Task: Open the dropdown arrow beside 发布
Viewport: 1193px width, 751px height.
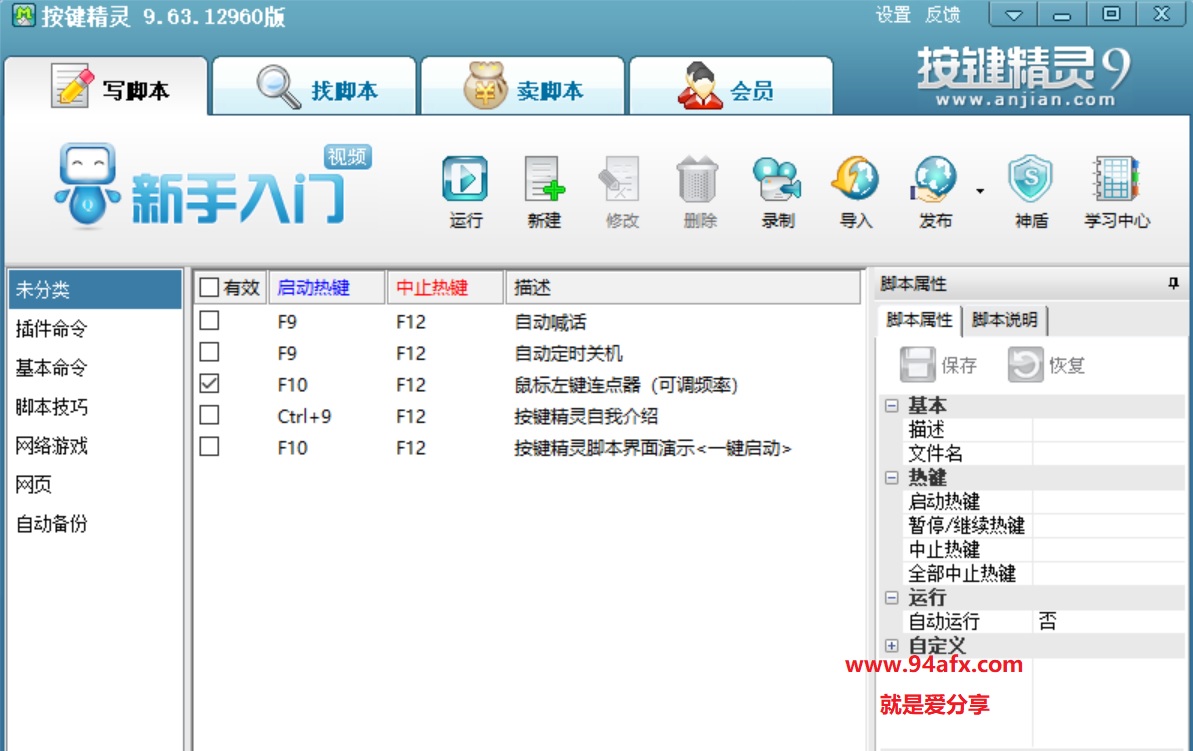Action: [x=980, y=191]
